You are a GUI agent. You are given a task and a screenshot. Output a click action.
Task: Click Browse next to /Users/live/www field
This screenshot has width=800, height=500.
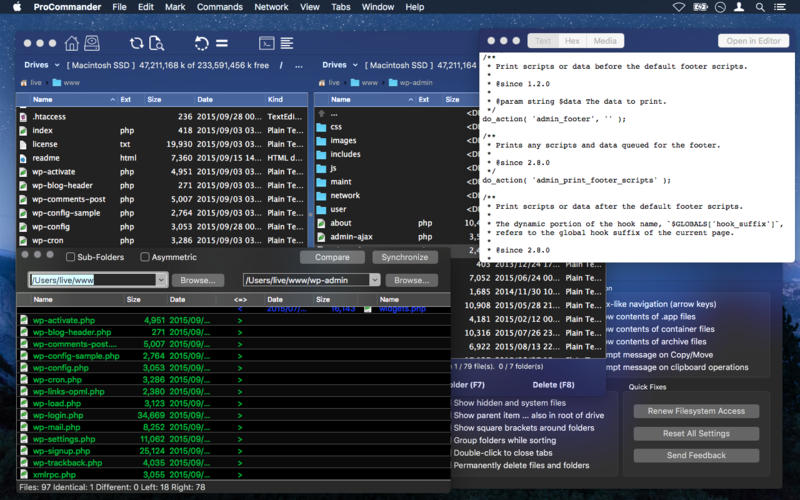tap(198, 280)
